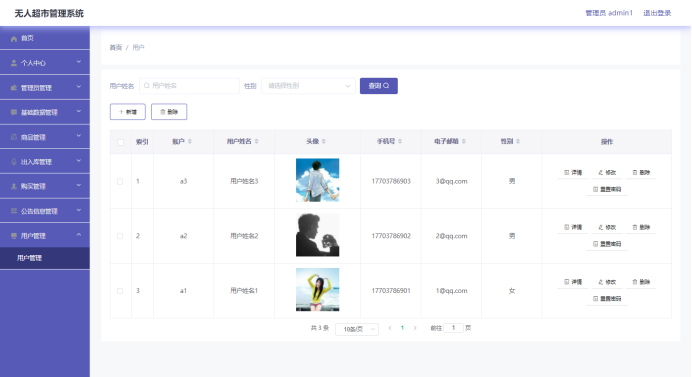This screenshot has width=692, height=377.
Task: Expand 公告信息管理 using its chevron
Action: point(79,210)
